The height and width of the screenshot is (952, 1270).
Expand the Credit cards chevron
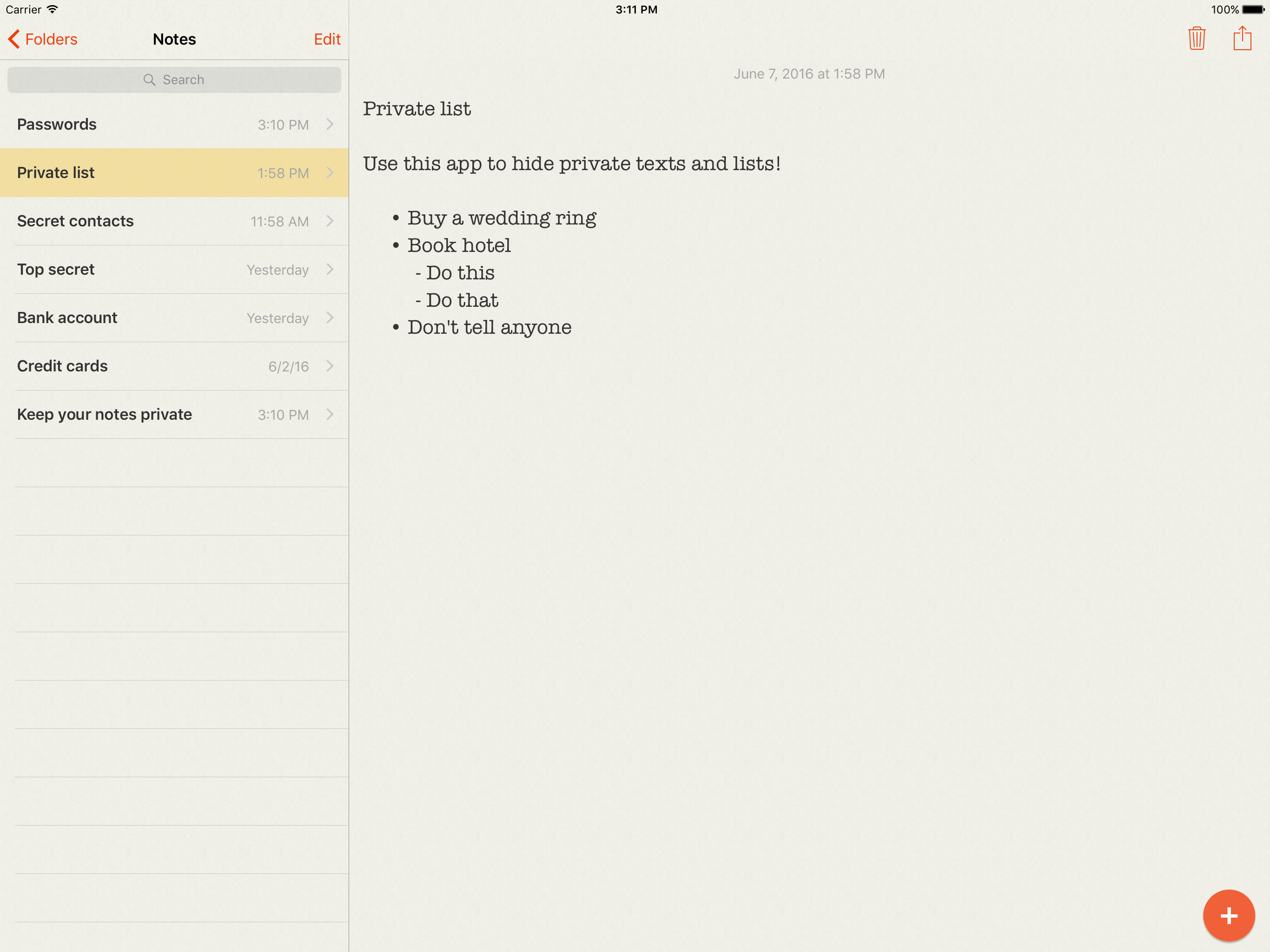point(330,366)
